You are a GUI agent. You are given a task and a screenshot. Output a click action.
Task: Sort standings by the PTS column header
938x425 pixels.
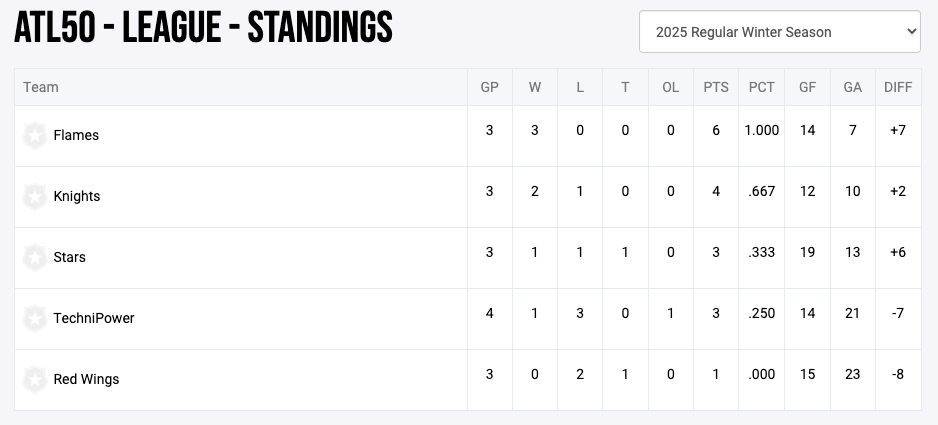716,87
